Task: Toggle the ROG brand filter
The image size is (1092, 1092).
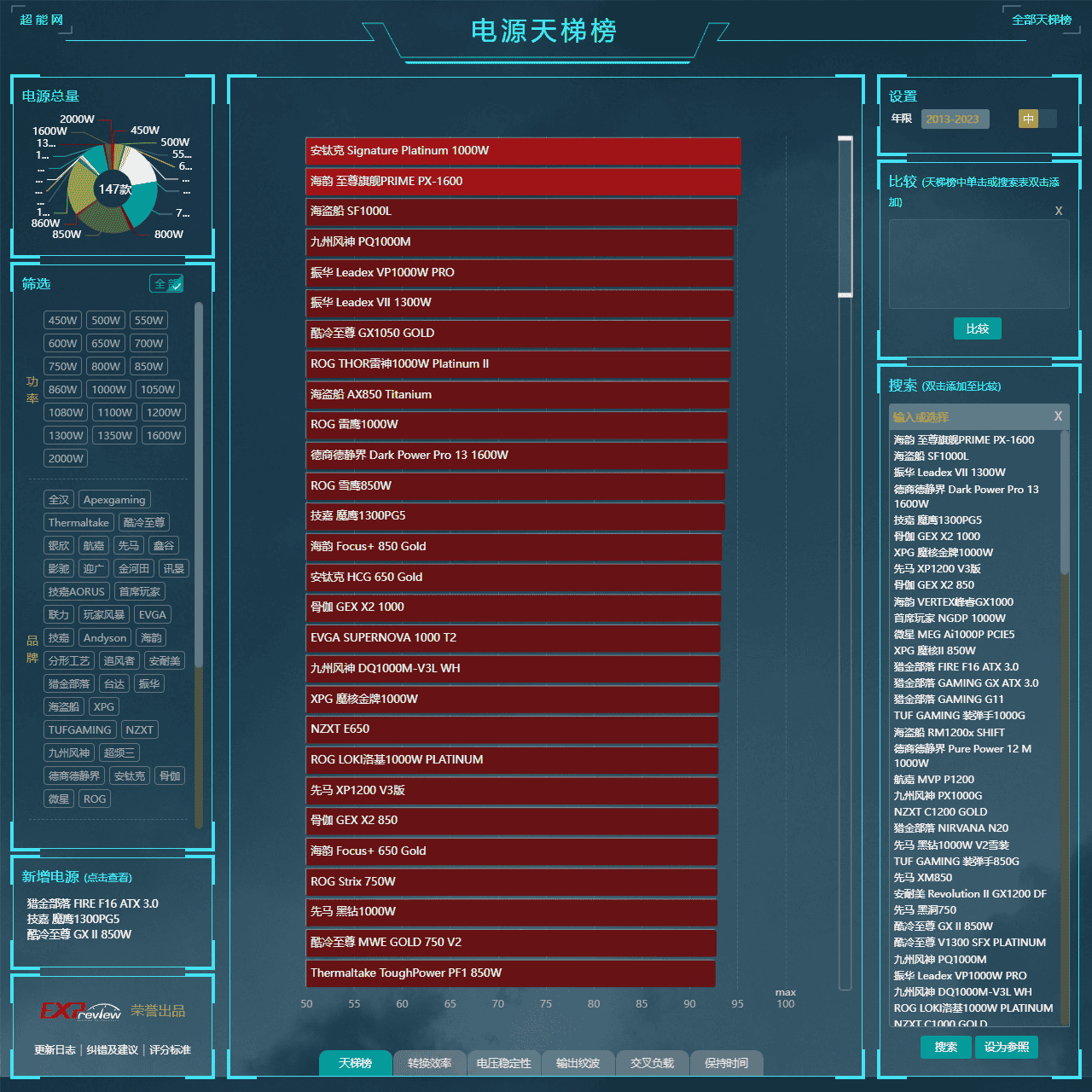Action: [95, 799]
